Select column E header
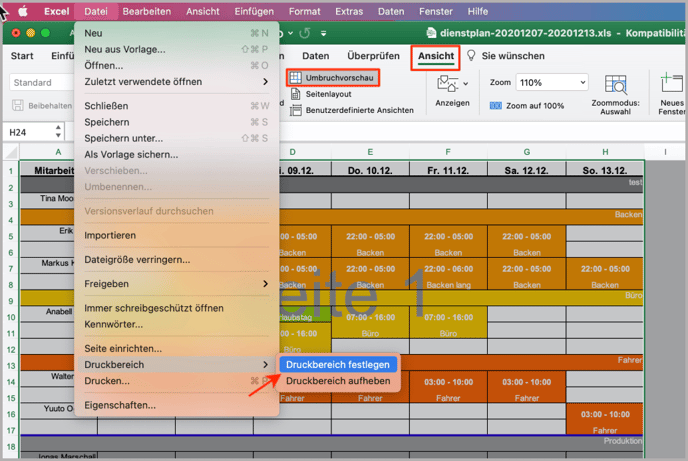This screenshot has height=461, width=688. [x=370, y=152]
